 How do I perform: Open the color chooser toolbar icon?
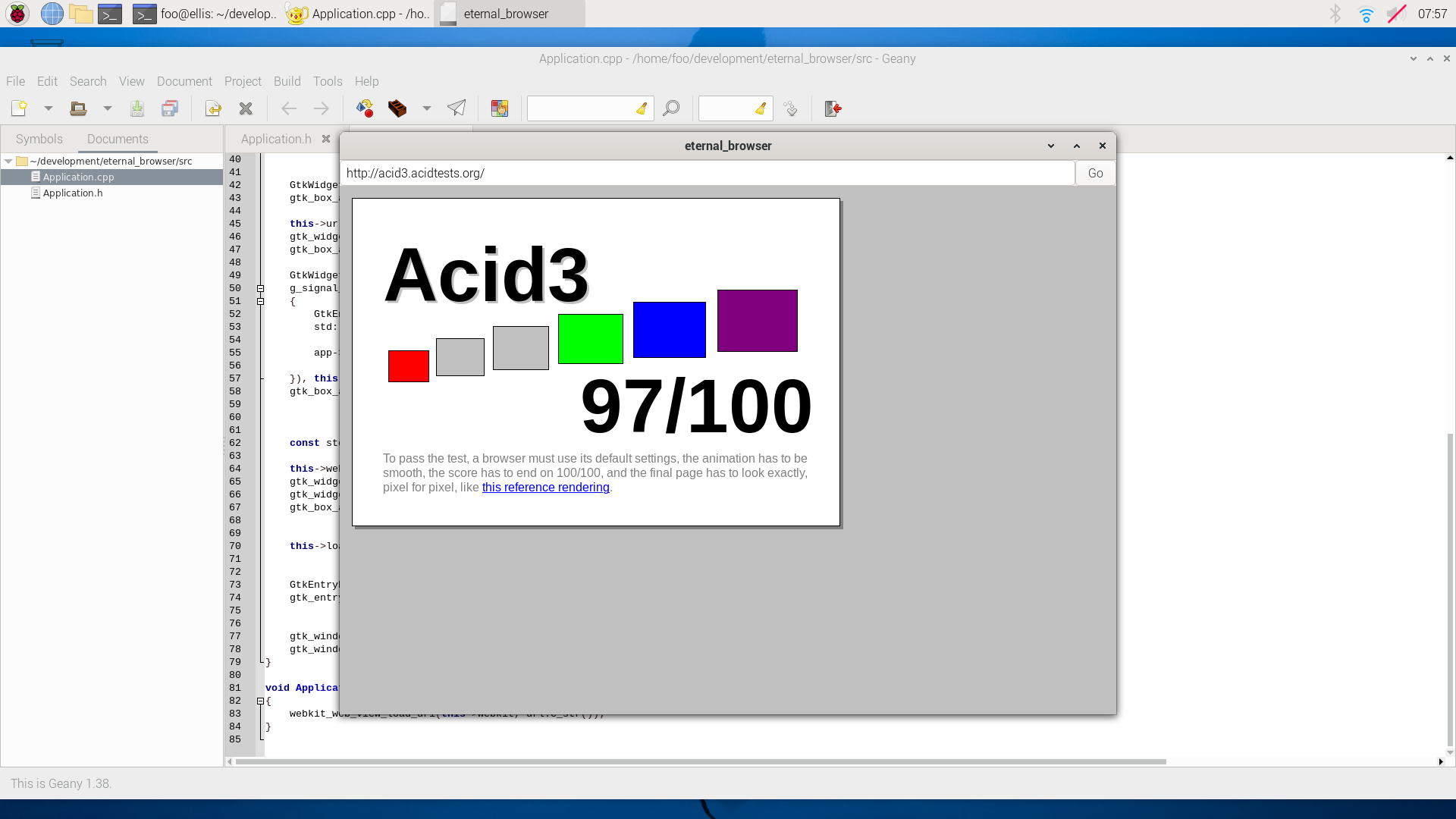point(499,108)
